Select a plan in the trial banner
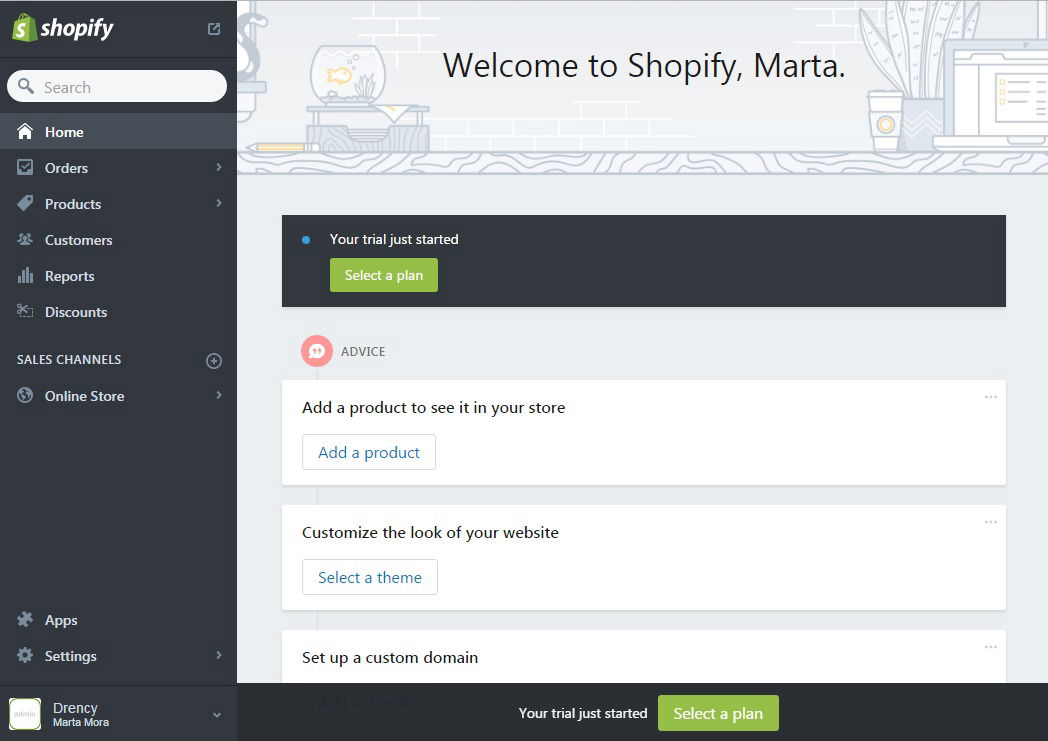The image size is (1048, 741). click(384, 275)
